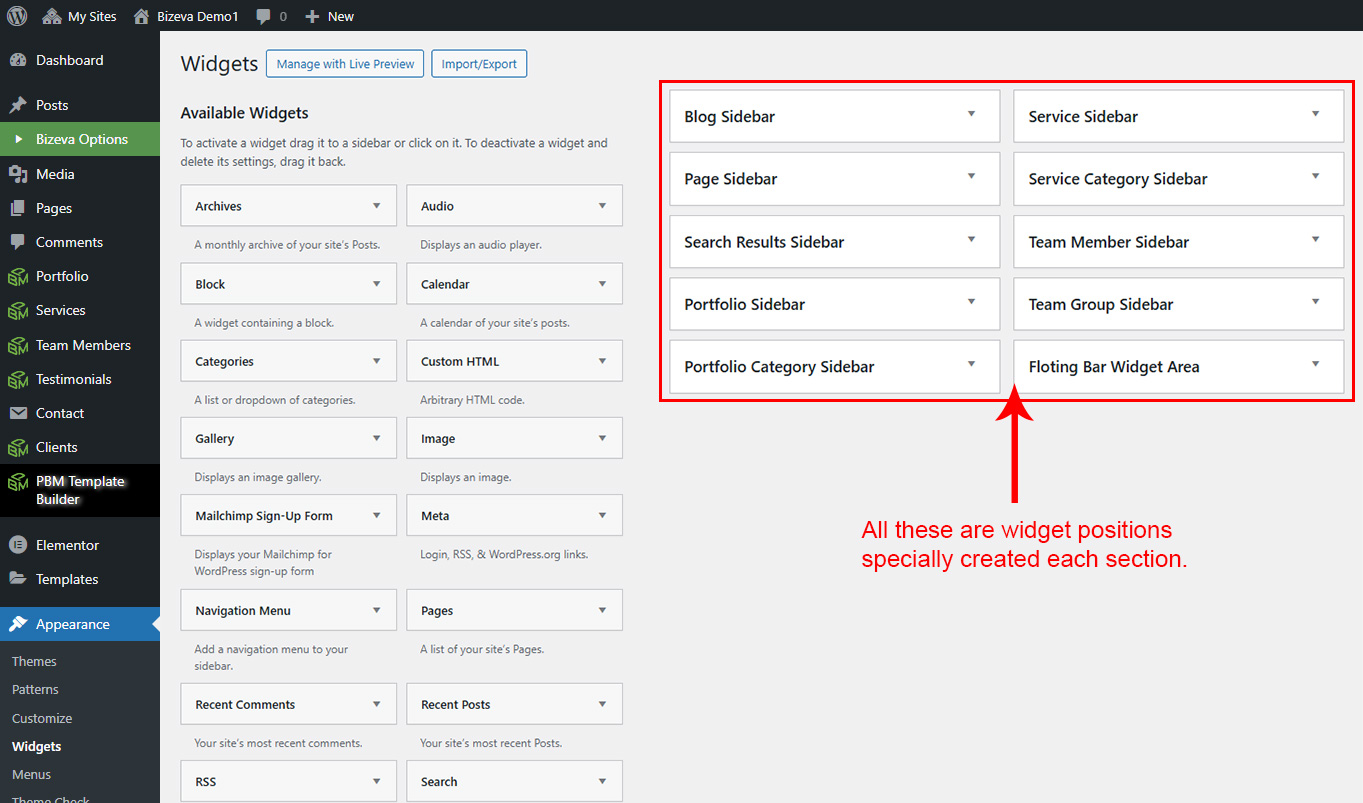Expand the Archives widget arrow
Viewport: 1363px width, 803px height.
coord(377,206)
